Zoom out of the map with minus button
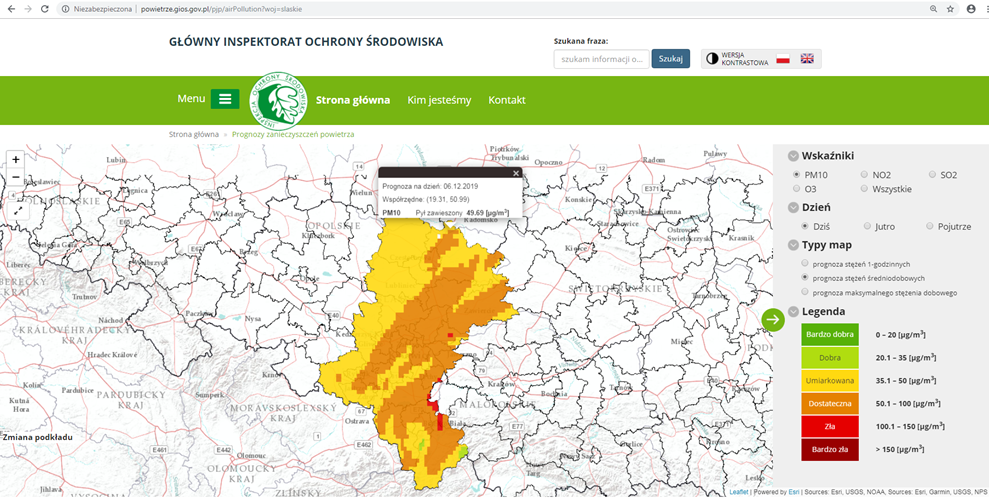This screenshot has width=989, height=498. click(16, 177)
